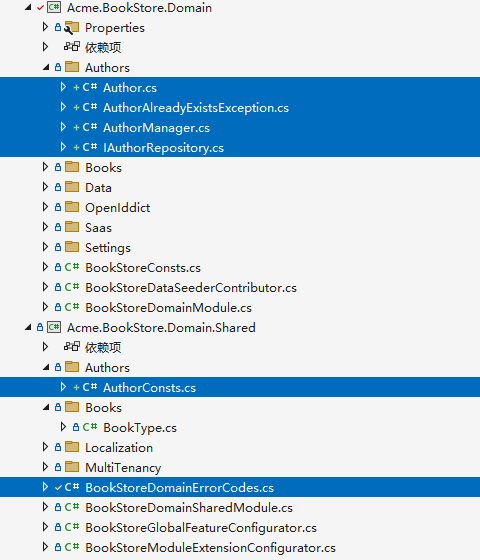Expand the Localization folder
This screenshot has height=560, width=480.
[45, 447]
